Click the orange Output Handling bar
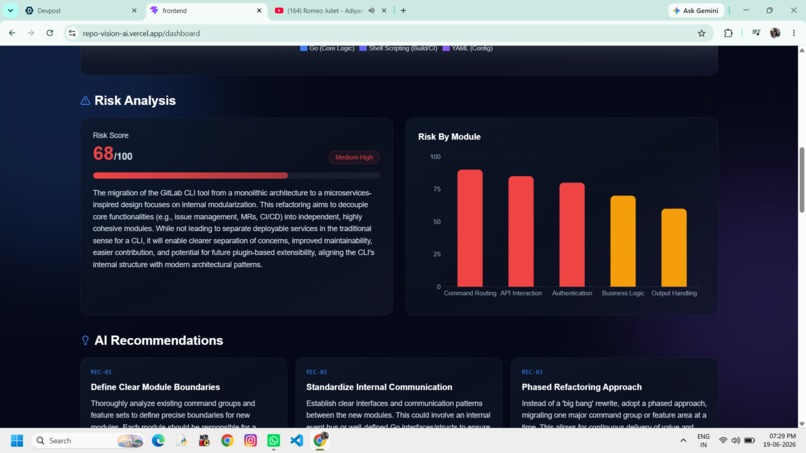806x453 pixels. pyautogui.click(x=674, y=248)
